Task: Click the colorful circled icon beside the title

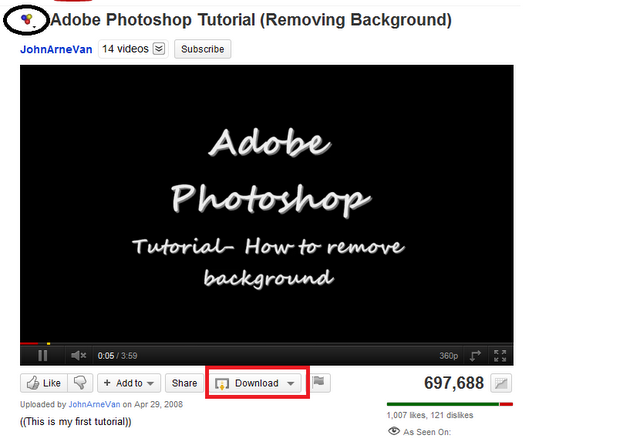Action: tap(27, 19)
